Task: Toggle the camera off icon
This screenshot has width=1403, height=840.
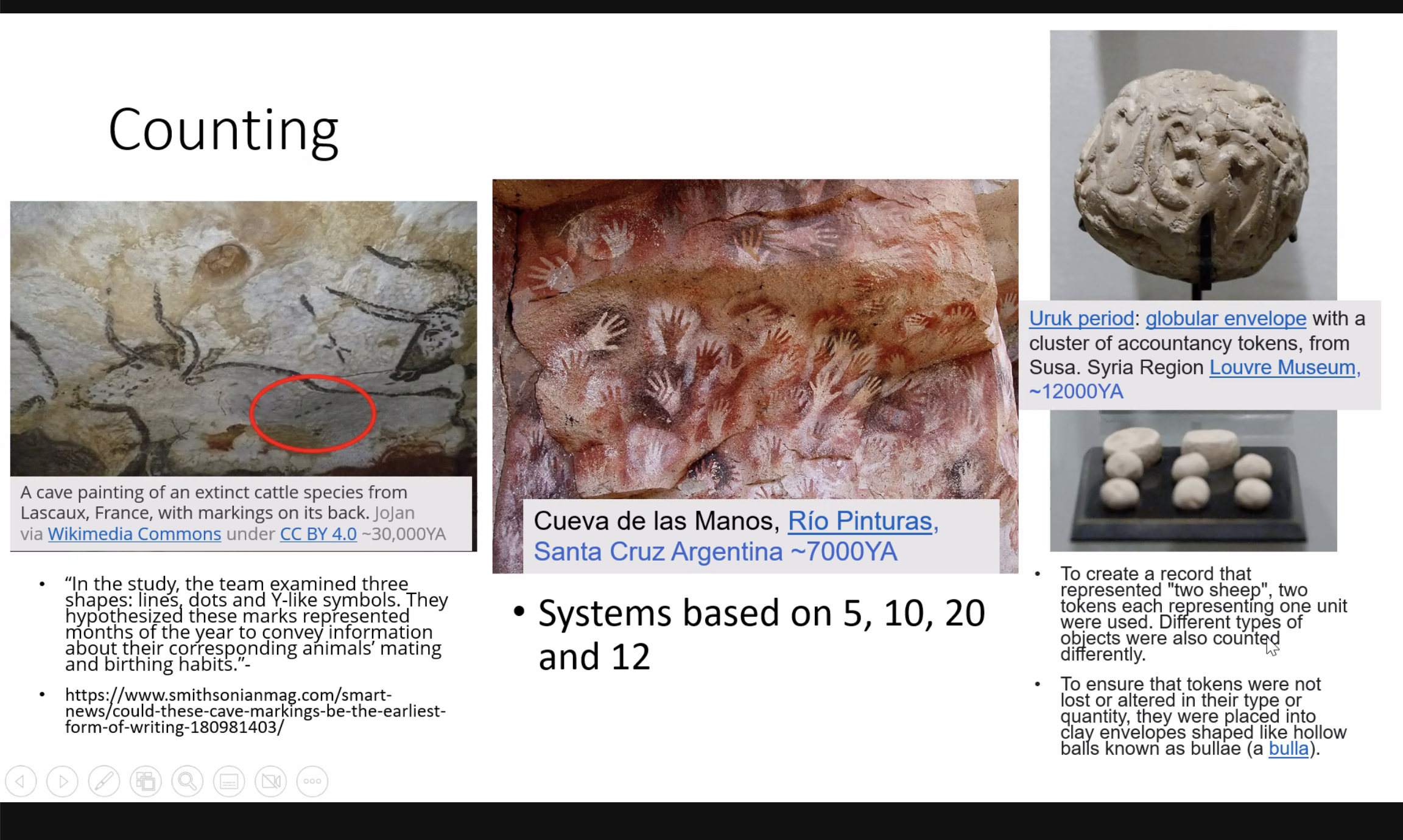Action: [x=270, y=781]
